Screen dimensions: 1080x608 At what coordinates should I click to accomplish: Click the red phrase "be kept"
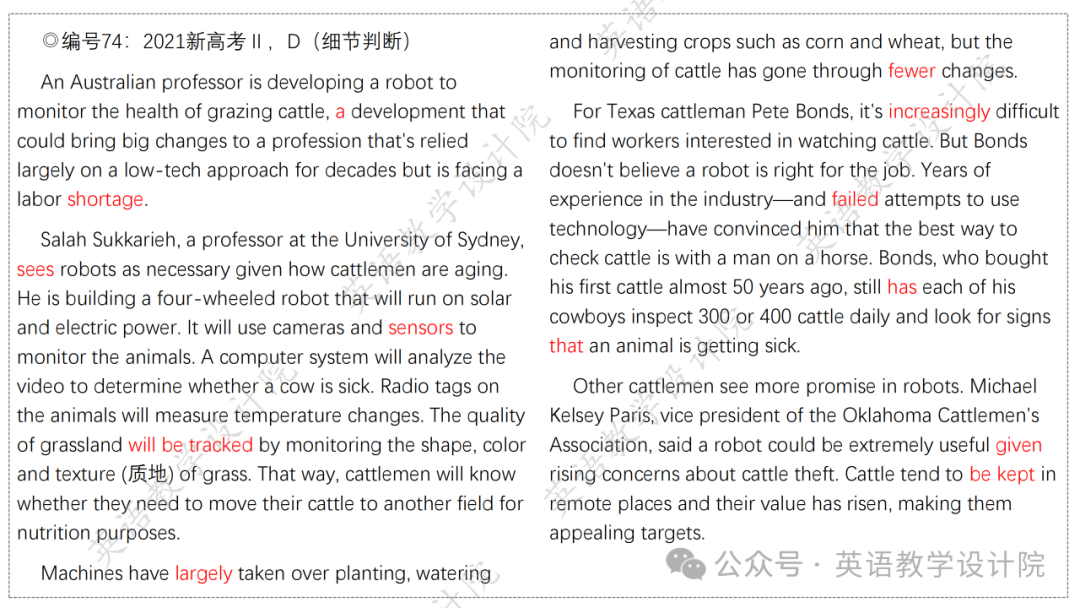(1001, 474)
